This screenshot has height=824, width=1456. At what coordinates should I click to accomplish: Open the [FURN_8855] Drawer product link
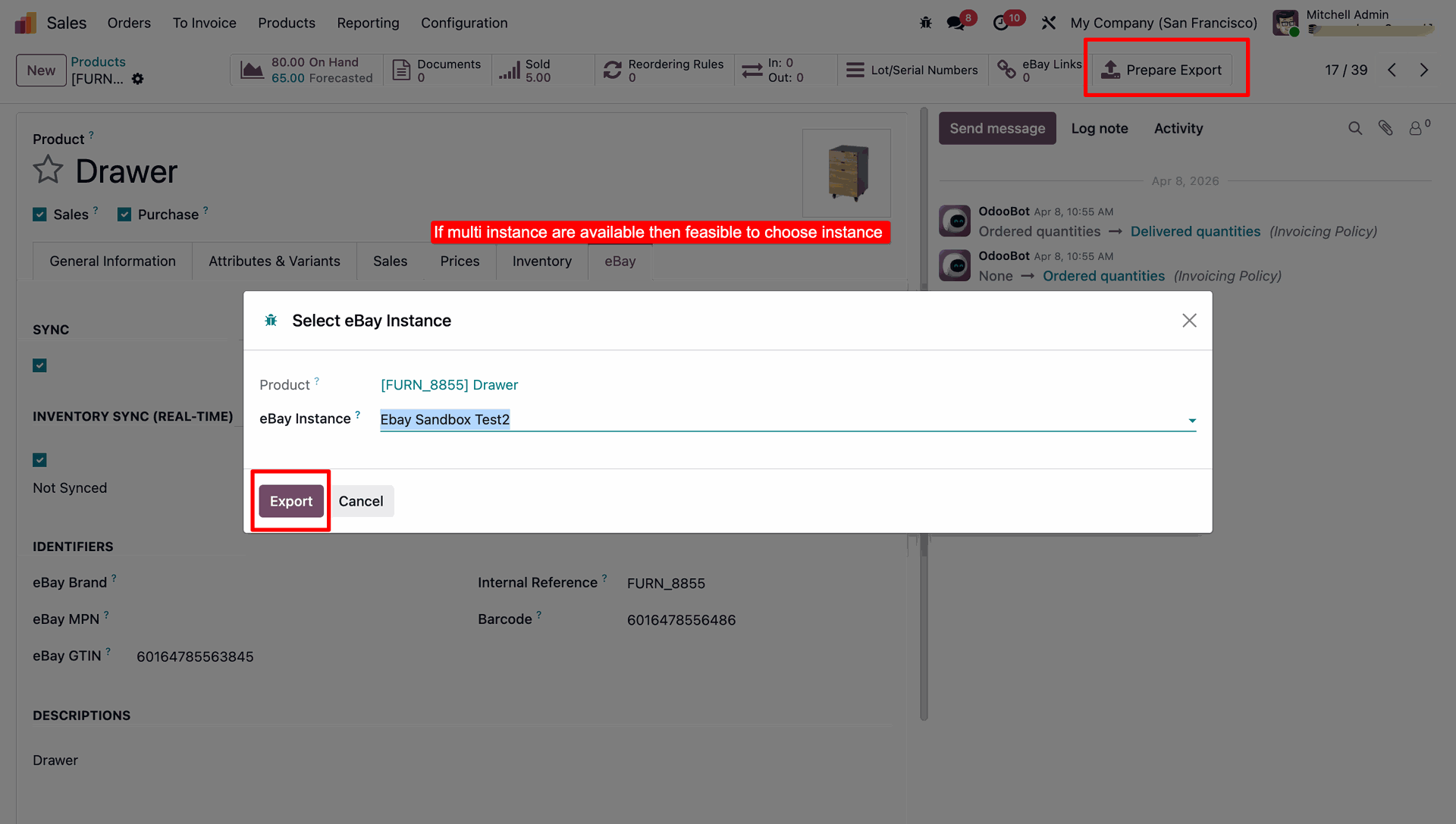point(449,384)
